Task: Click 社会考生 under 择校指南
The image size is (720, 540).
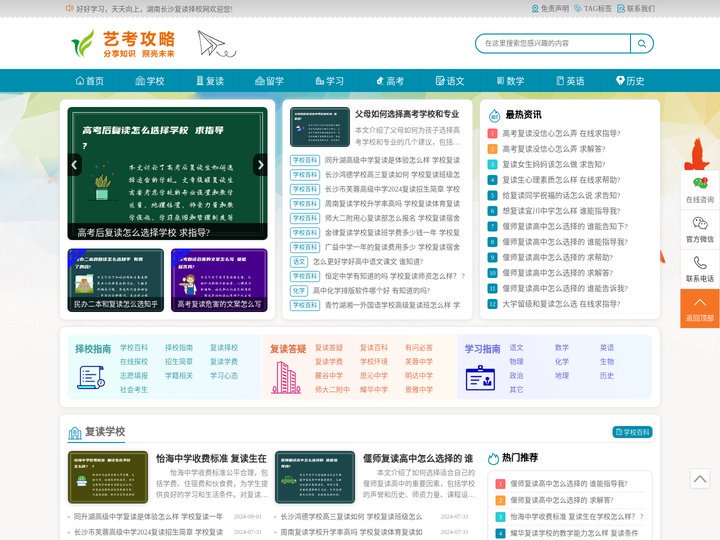Action: coord(134,390)
